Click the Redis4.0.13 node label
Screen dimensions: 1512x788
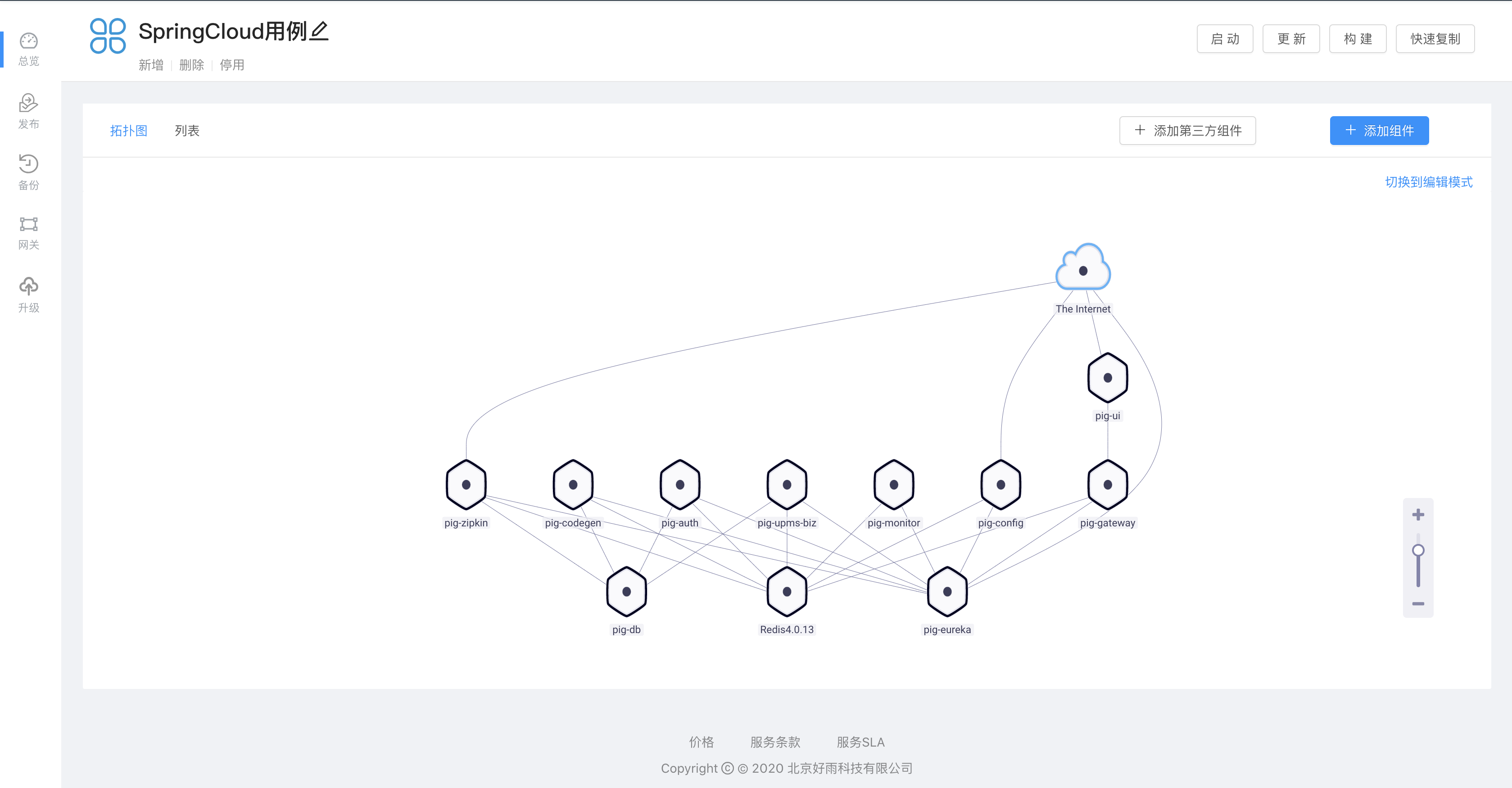787,629
